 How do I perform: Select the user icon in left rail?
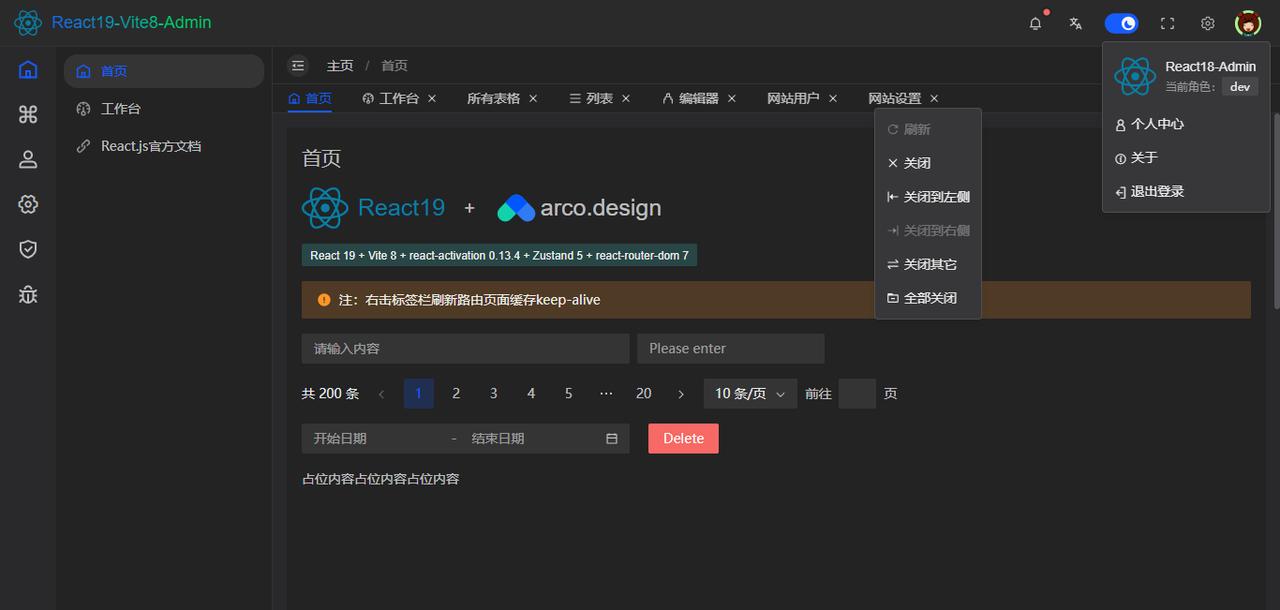click(x=28, y=159)
